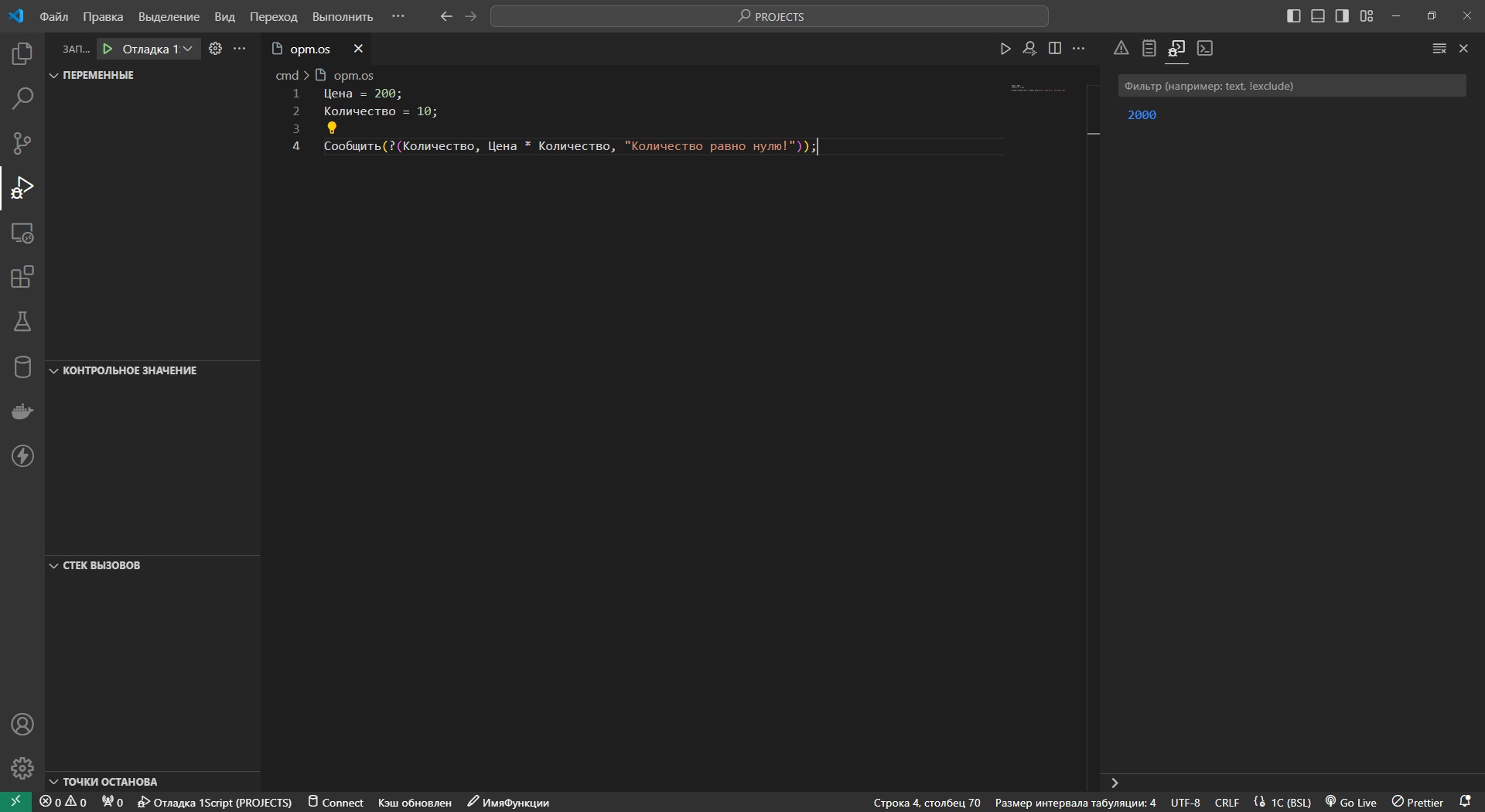Viewport: 1485px width, 812px height.
Task: Toggle the secondary side bar layout button
Action: (1342, 16)
